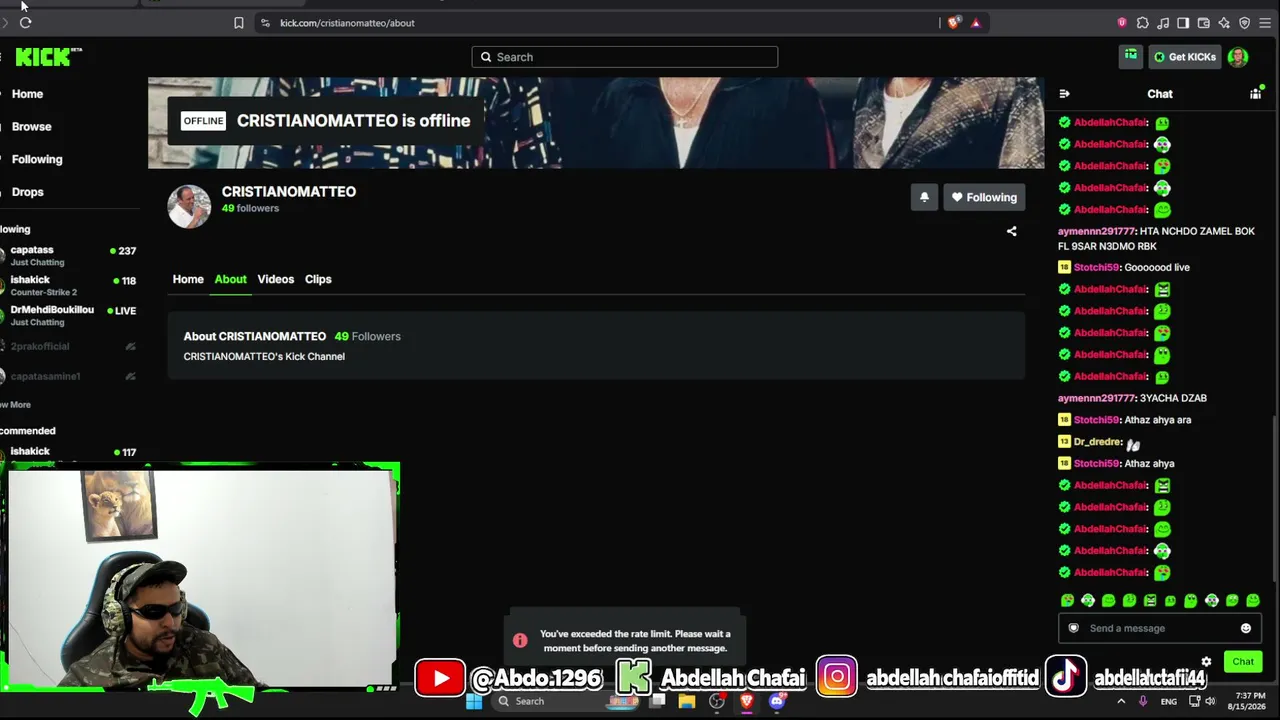Click the microphone icon in system tray
The height and width of the screenshot is (720, 1280).
click(x=1143, y=701)
